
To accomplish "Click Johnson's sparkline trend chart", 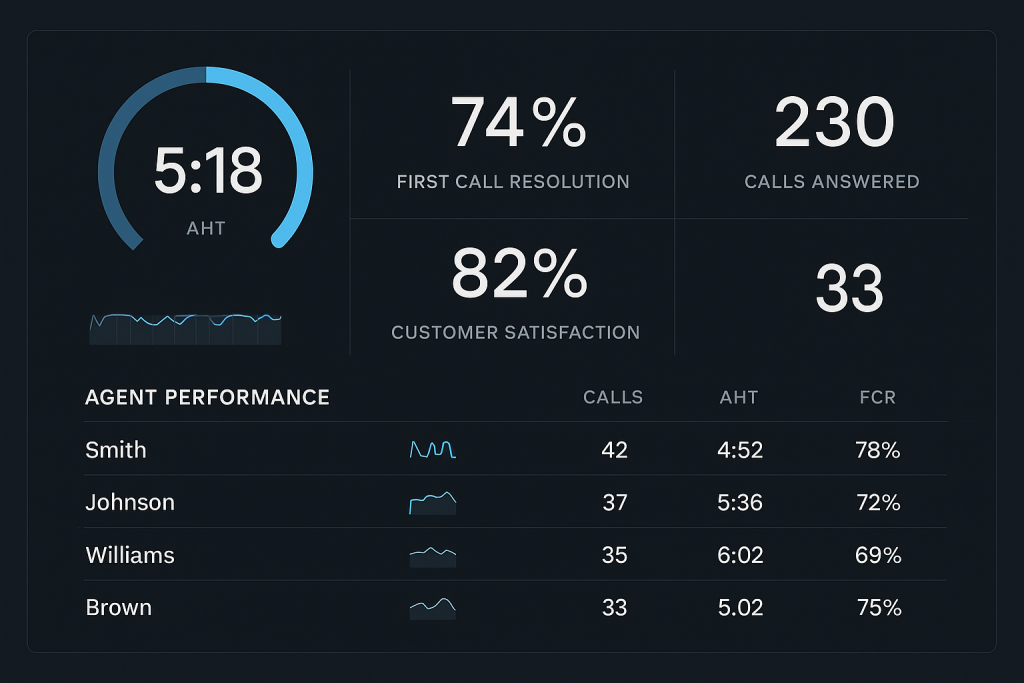I will click(432, 502).
